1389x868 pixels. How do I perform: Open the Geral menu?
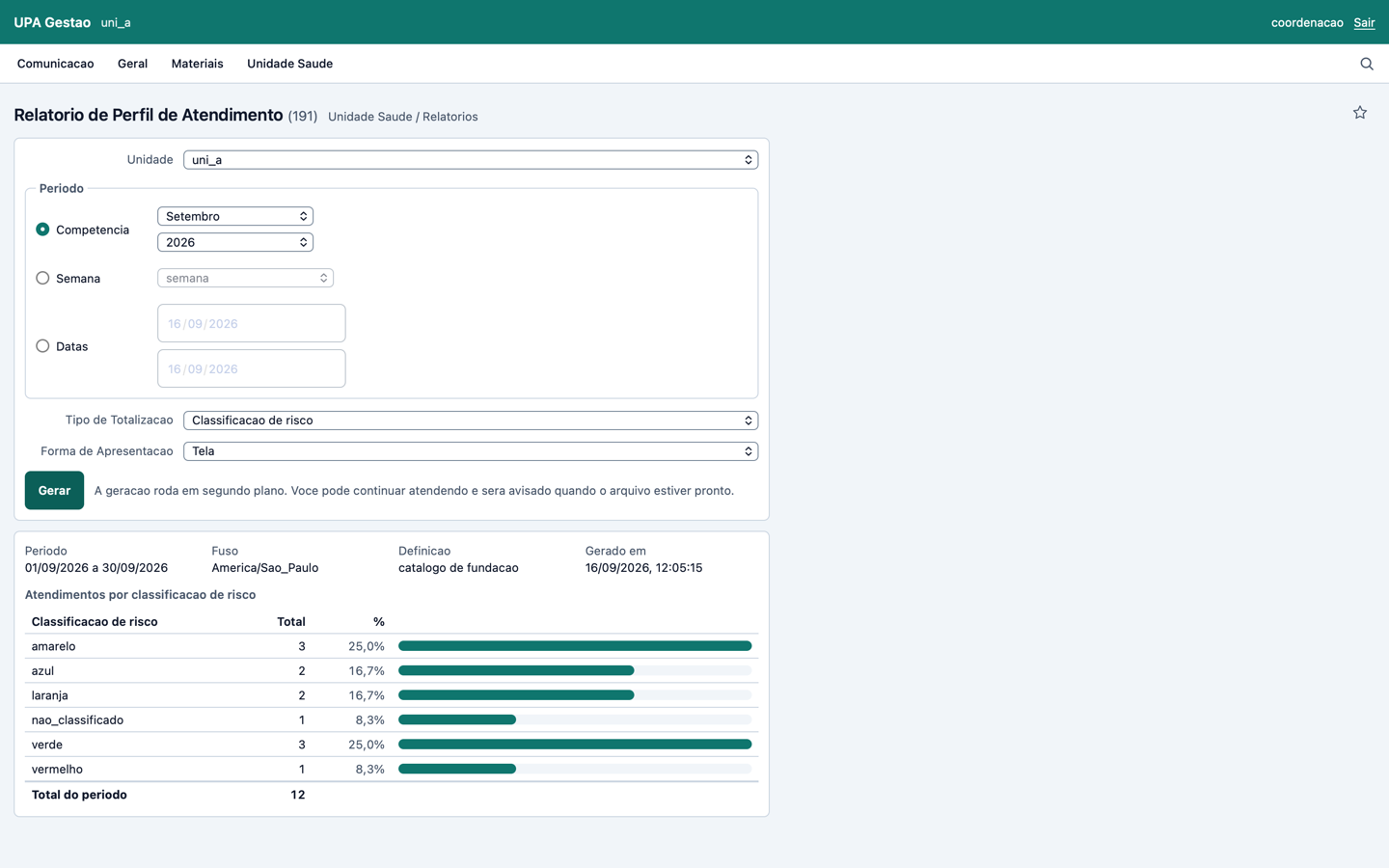[x=132, y=64]
